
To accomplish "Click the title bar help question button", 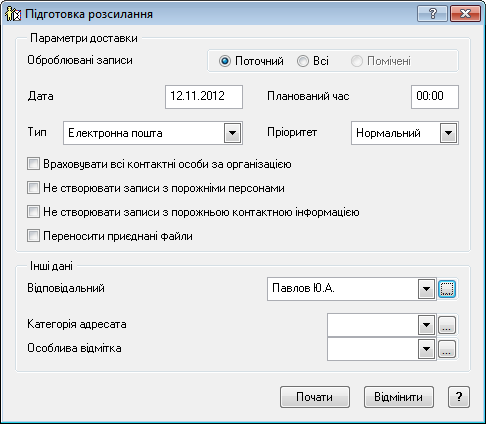I will click(x=432, y=13).
